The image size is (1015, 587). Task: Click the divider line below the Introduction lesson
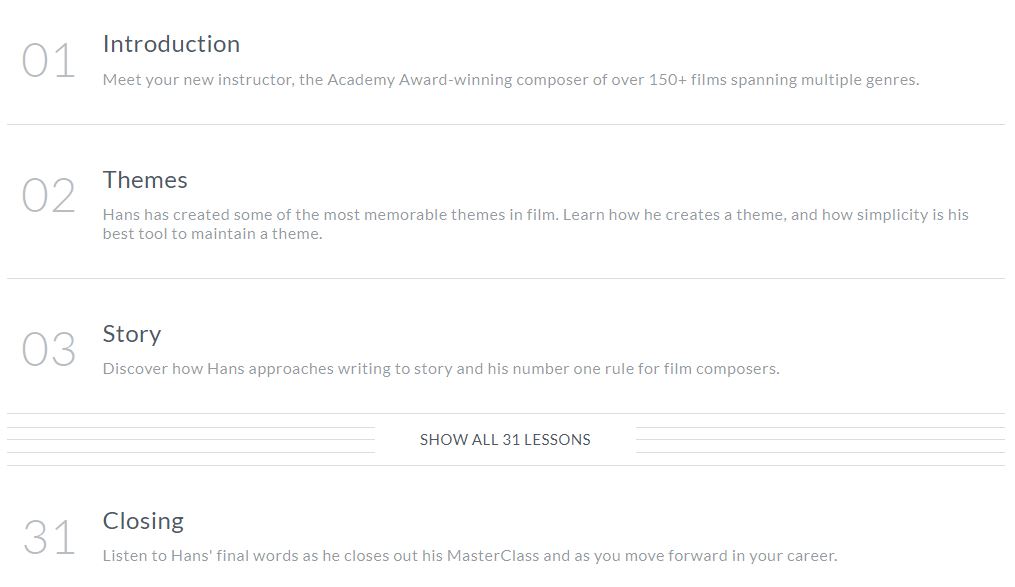coord(506,124)
